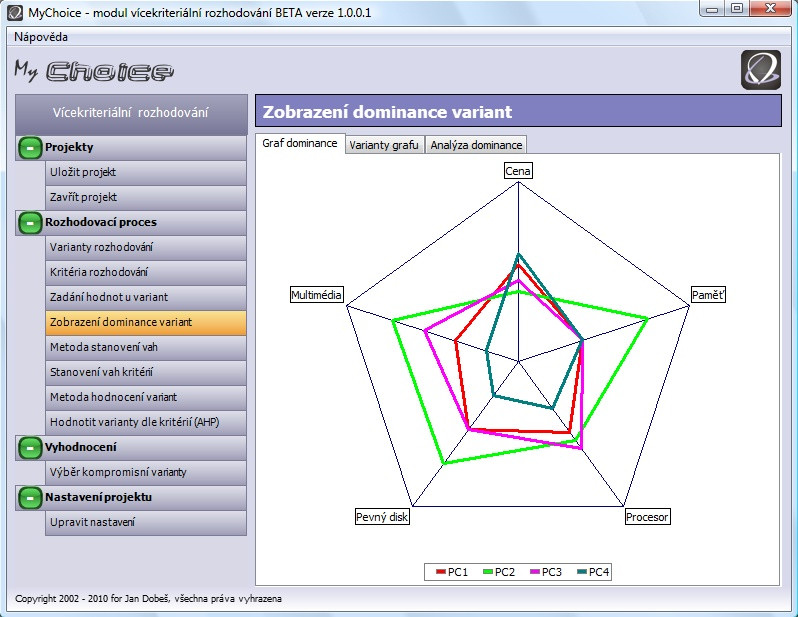Open Varianty rozhodování
Image resolution: width=798 pixels, height=617 pixels.
146,247
